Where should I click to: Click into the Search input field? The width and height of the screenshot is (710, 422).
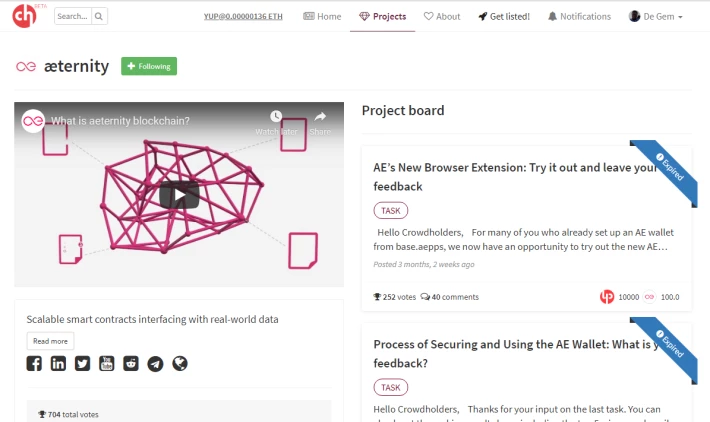pyautogui.click(x=73, y=16)
